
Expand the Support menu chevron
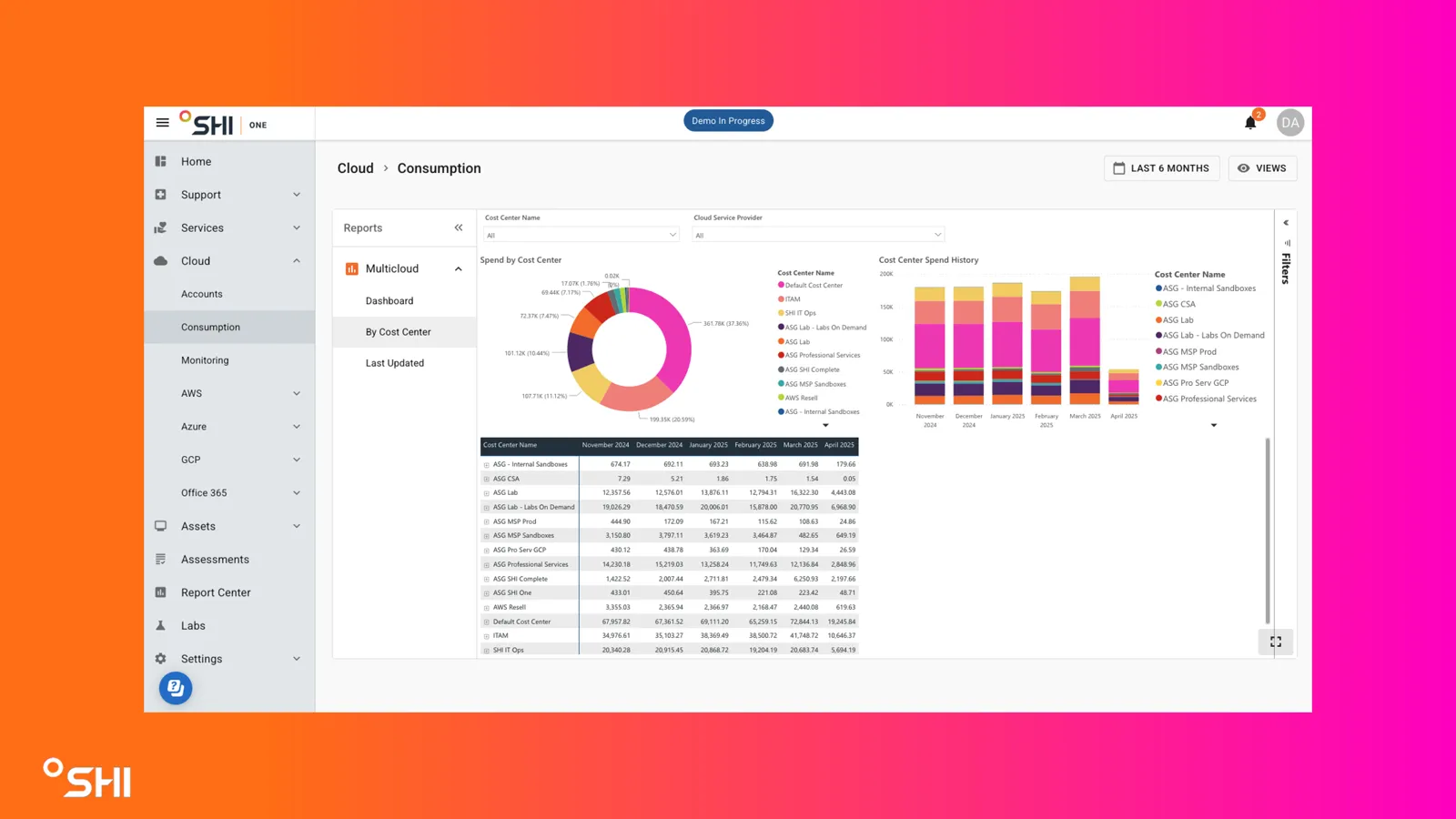[297, 195]
